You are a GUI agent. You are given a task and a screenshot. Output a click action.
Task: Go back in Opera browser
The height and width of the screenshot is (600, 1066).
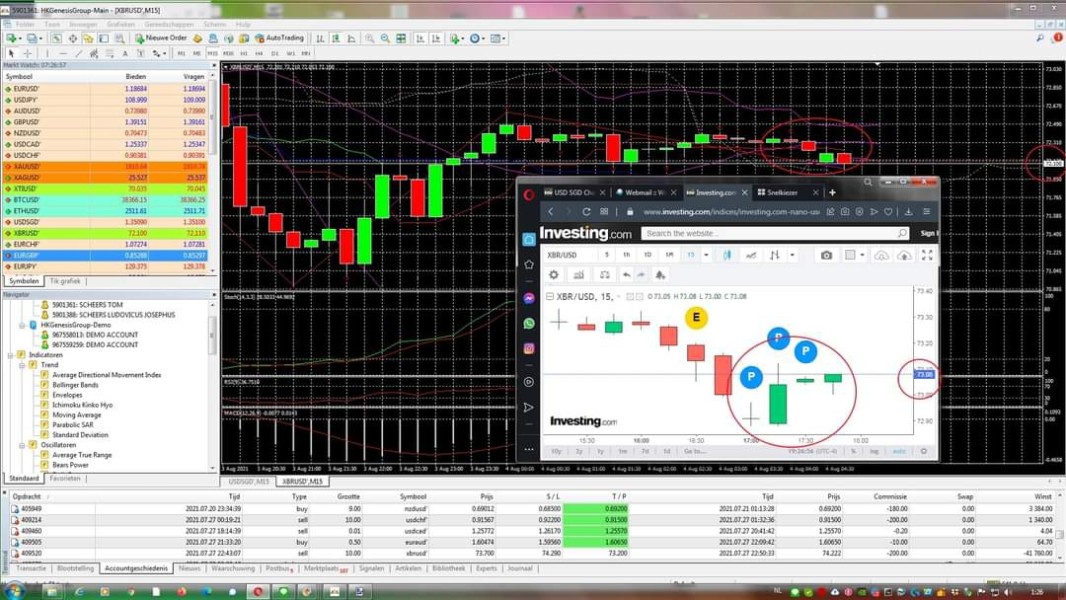tap(551, 212)
